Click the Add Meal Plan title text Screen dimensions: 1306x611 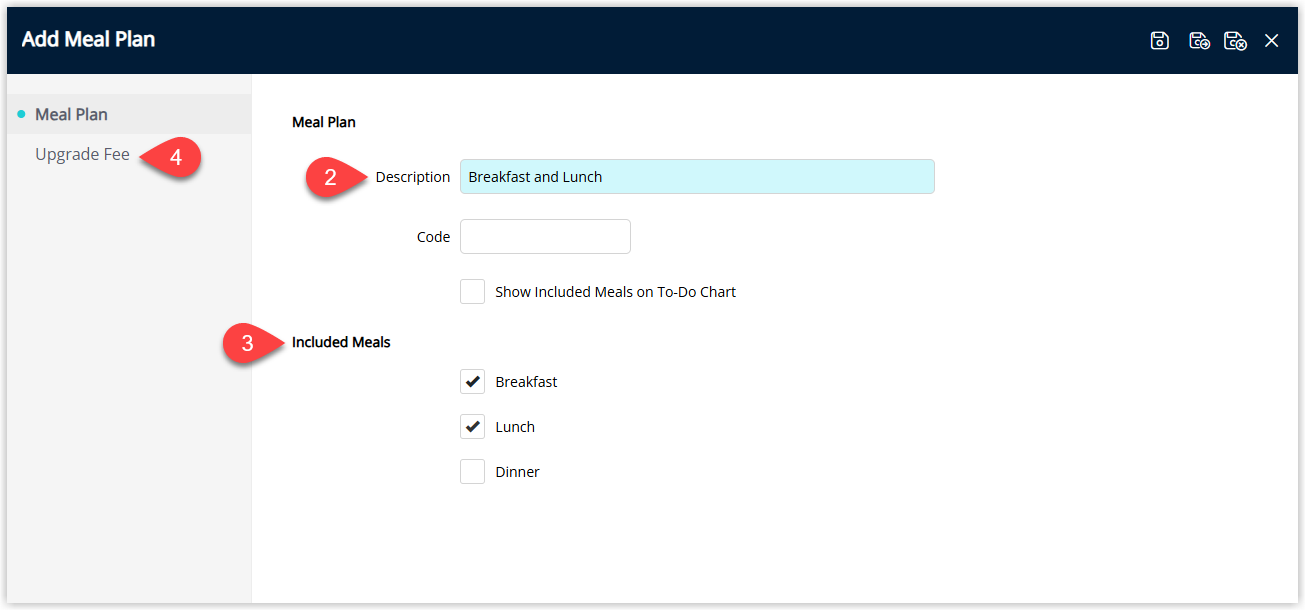tap(88, 40)
